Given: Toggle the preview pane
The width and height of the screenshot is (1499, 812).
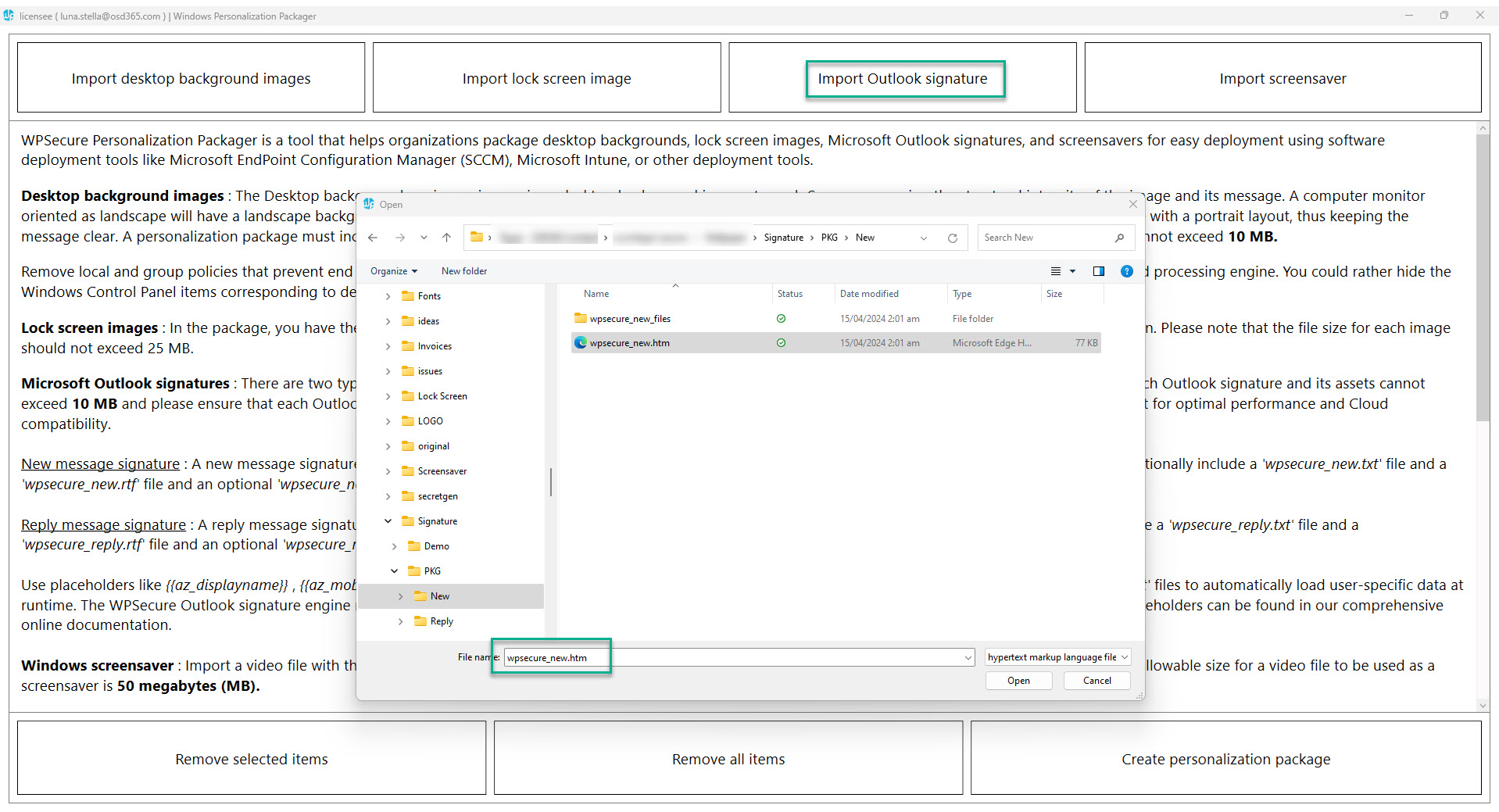Looking at the screenshot, I should coord(1099,271).
